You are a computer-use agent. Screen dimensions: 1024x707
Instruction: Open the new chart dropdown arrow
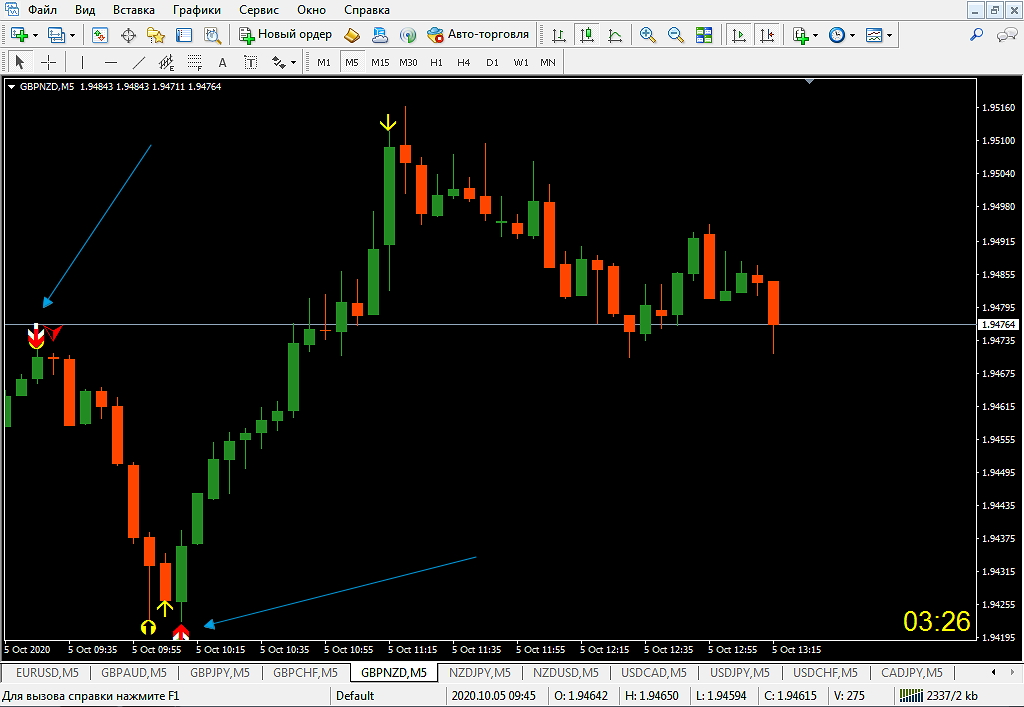pyautogui.click(x=35, y=35)
